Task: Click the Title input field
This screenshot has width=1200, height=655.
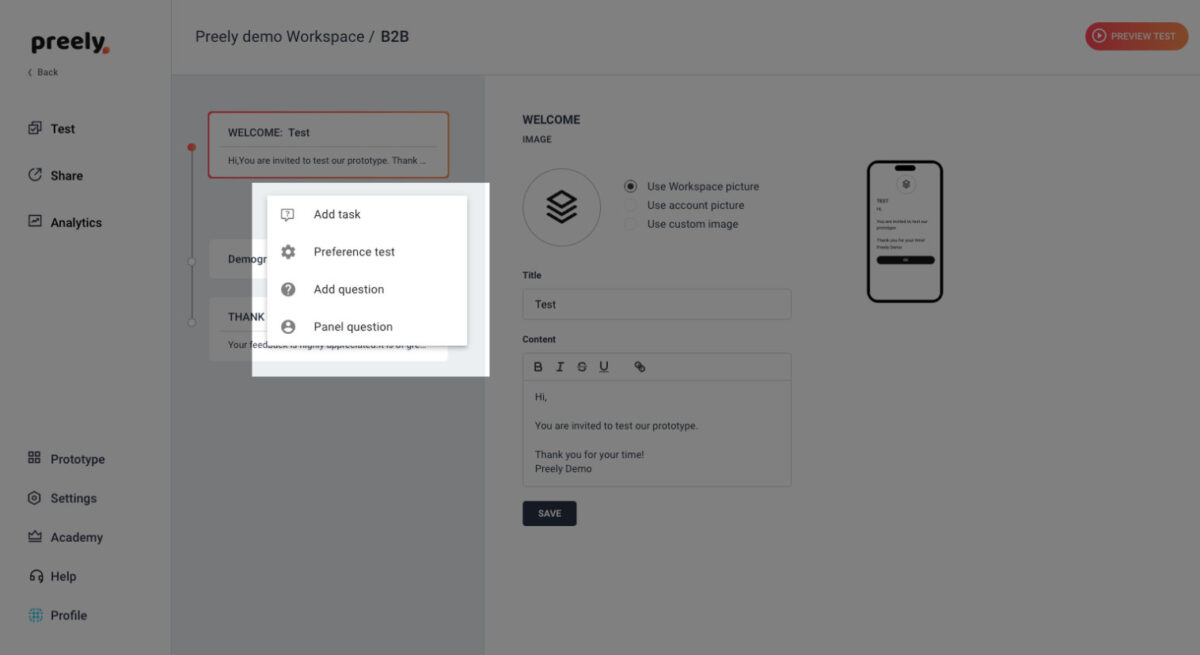Action: (656, 304)
